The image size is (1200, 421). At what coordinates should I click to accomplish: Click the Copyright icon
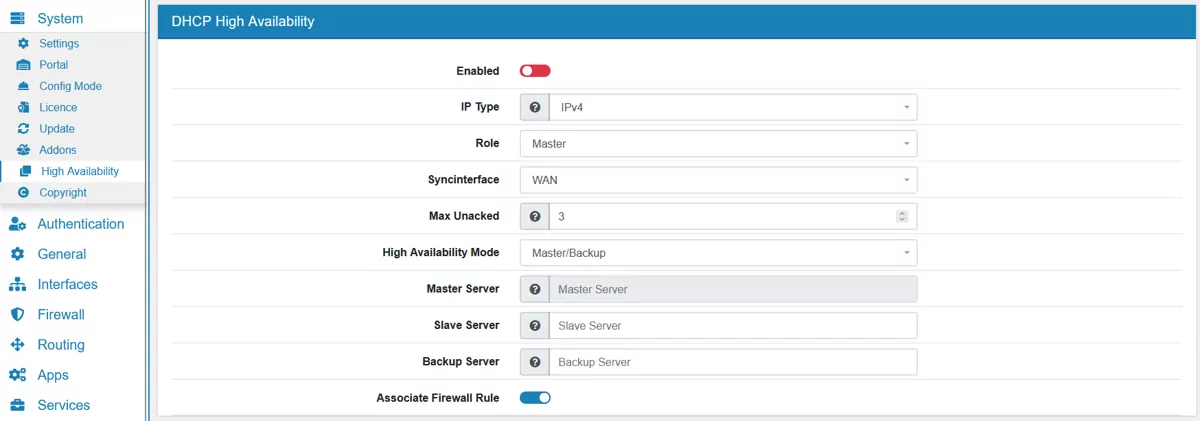(x=24, y=192)
